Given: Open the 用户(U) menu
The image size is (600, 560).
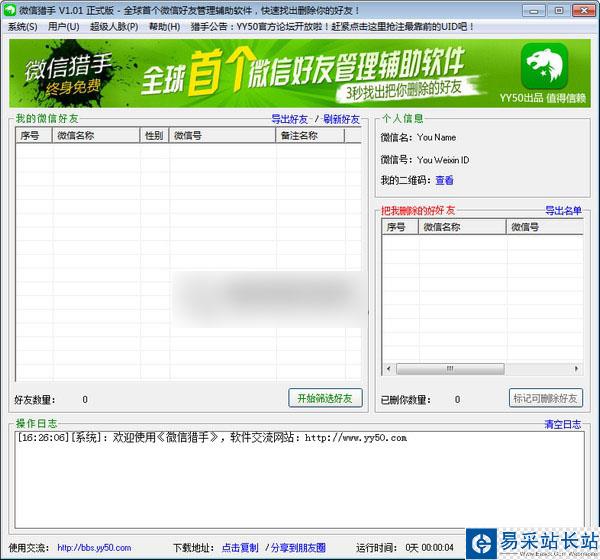Looking at the screenshot, I should pos(64,27).
